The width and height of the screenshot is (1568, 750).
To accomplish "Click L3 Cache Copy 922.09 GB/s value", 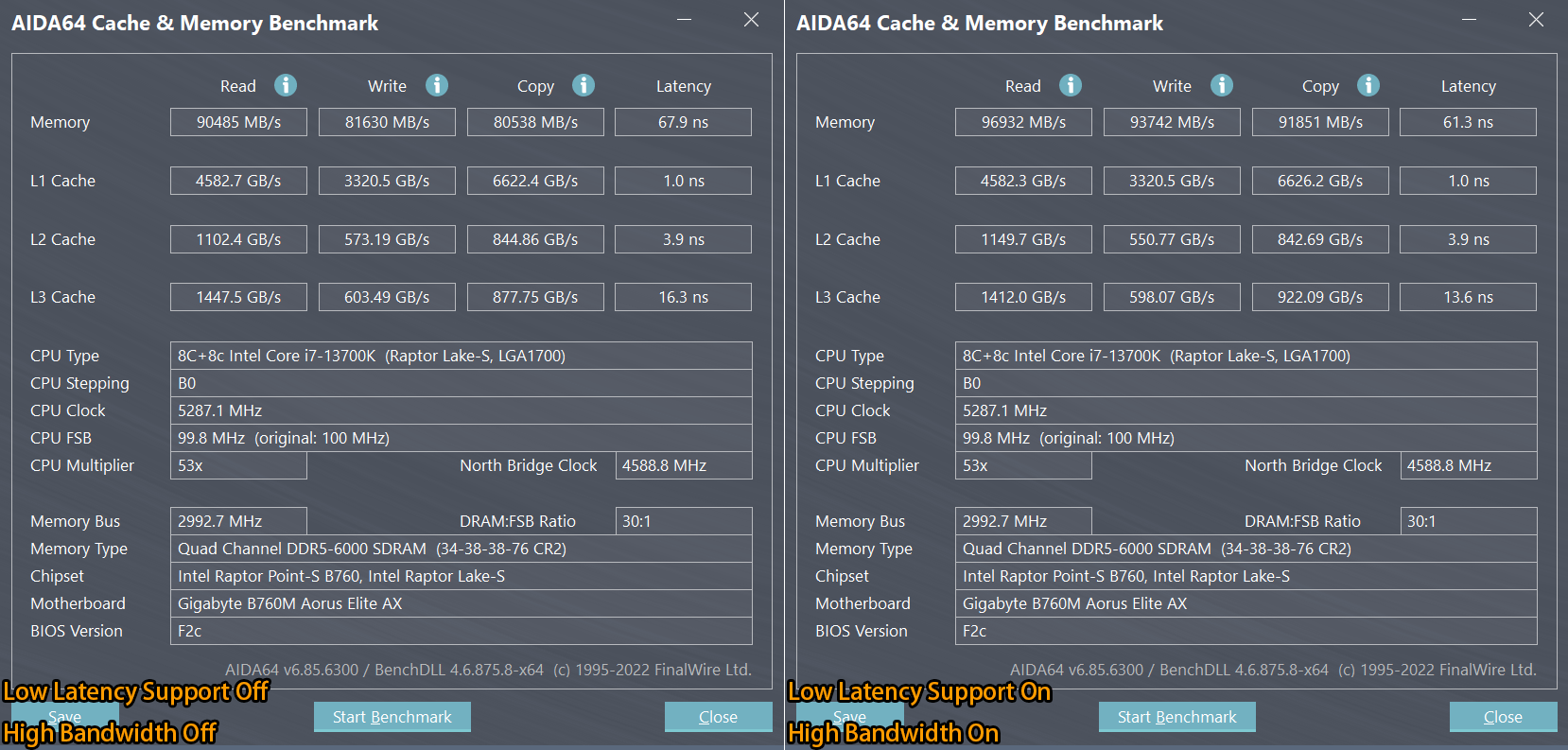I will coord(1320,297).
